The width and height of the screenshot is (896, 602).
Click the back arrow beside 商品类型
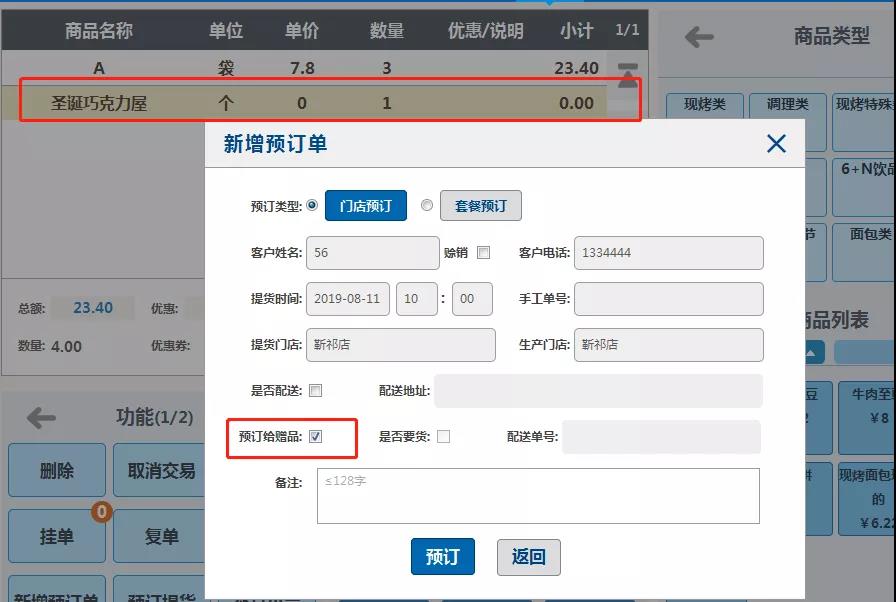700,37
